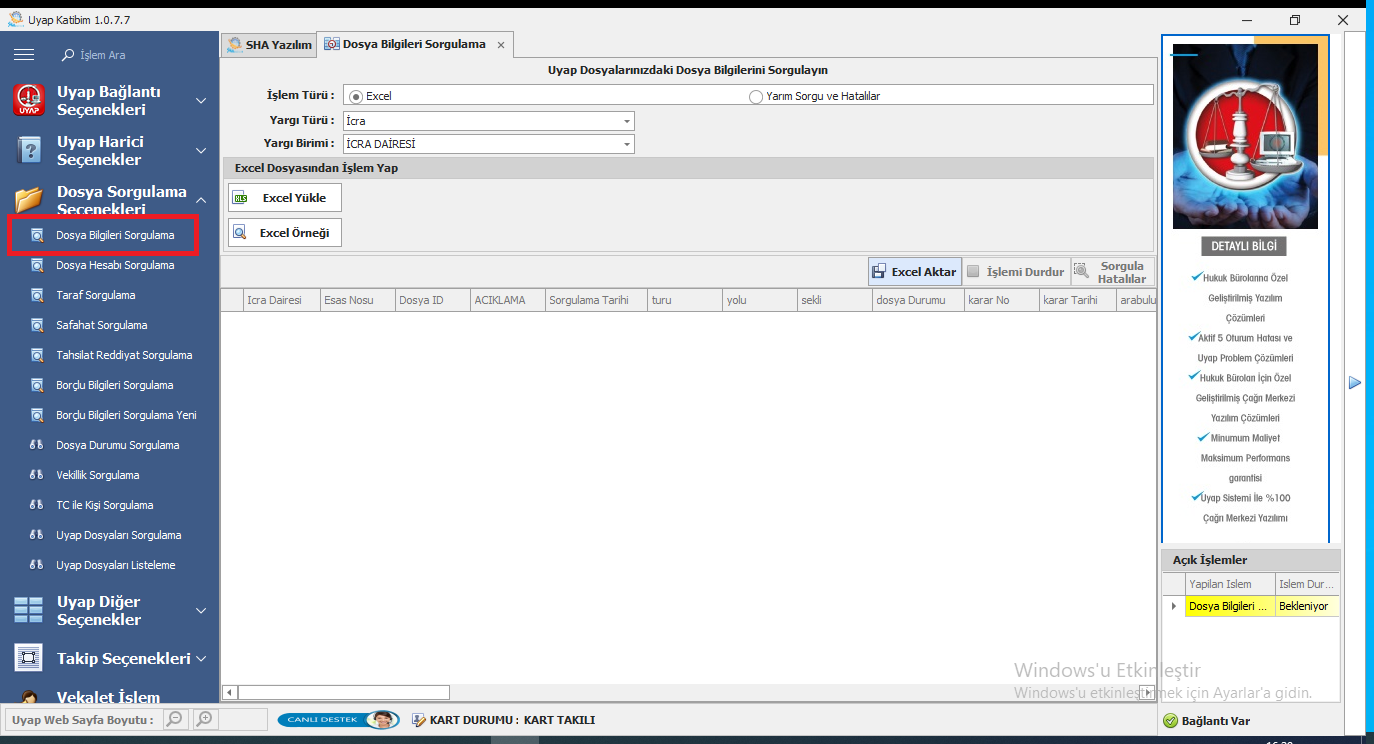This screenshot has height=744, width=1374.
Task: Click the Sorgulama Tarihi column header
Action: pos(595,300)
